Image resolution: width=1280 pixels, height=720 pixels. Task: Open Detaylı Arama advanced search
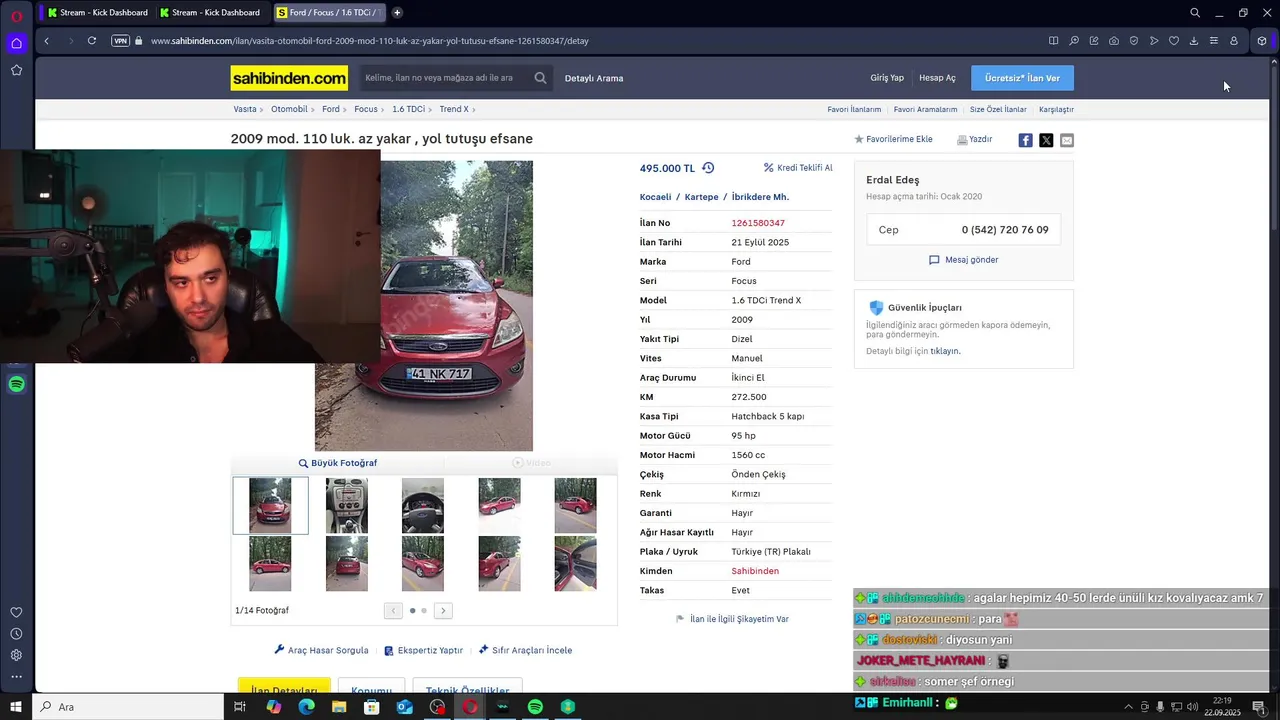pos(594,78)
